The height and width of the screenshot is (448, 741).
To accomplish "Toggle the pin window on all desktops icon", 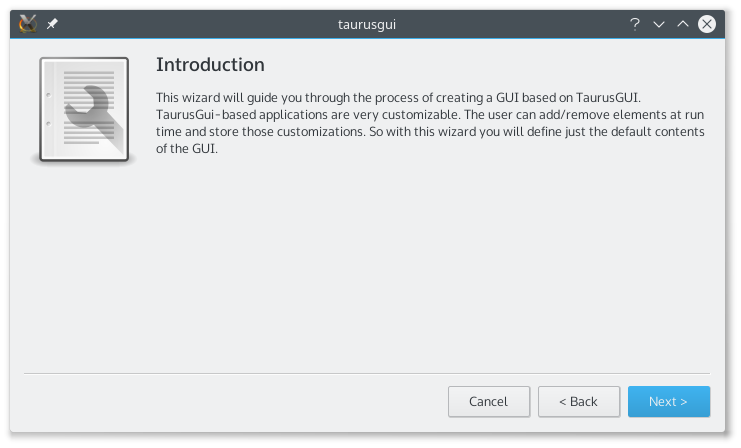I will click(x=52, y=24).
